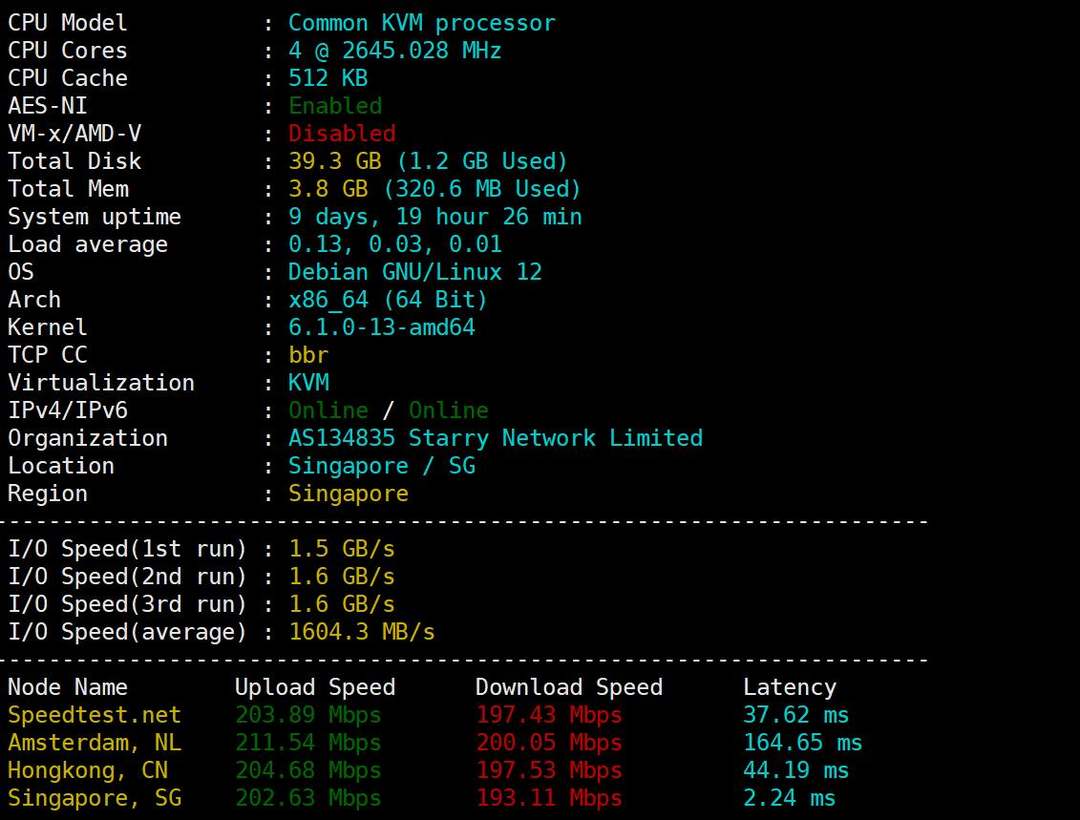Select the '4 @ 2645.028 MHz' cores value
Viewport: 1080px width, 820px height.
395,51
